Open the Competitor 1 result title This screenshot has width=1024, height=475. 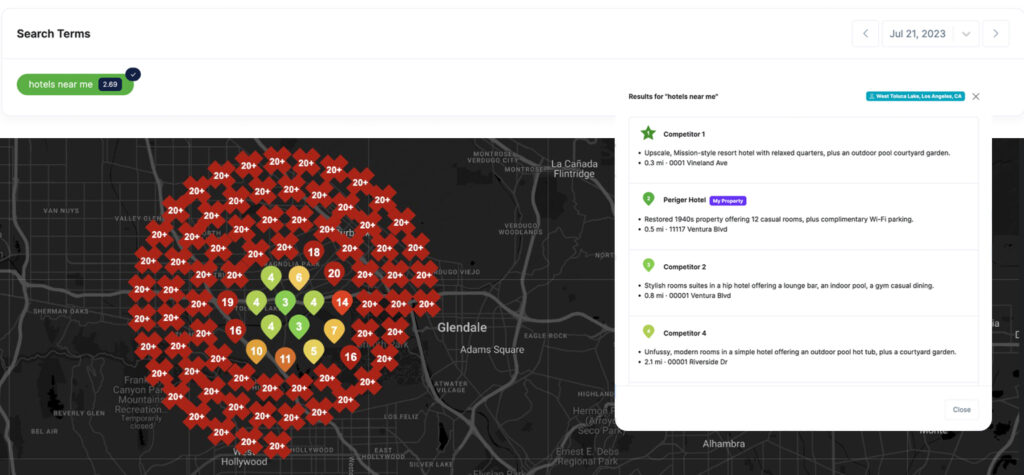[x=684, y=134]
